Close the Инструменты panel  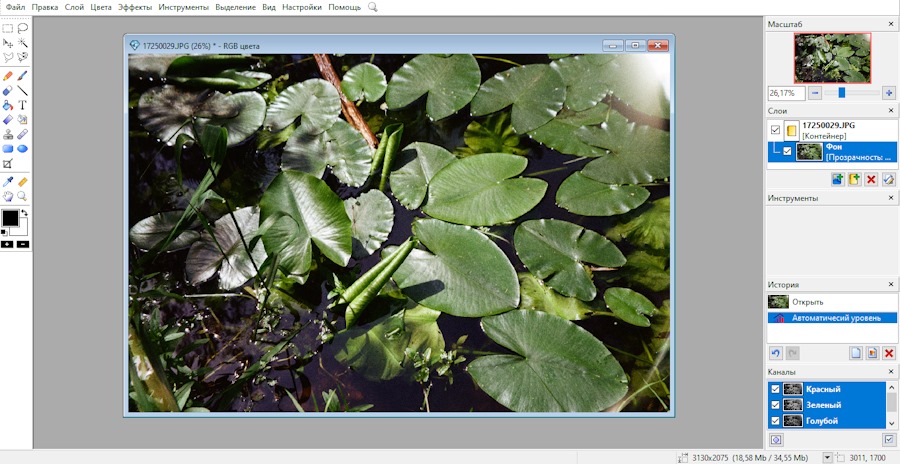(889, 198)
